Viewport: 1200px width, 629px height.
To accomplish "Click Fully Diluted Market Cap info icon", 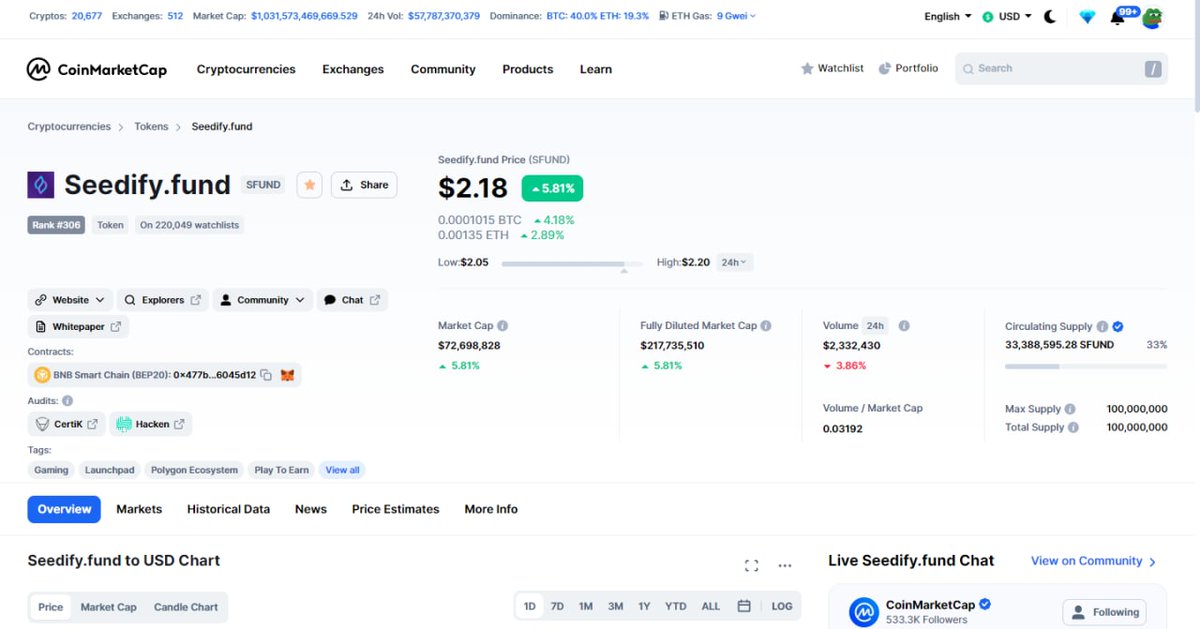I will click(766, 326).
